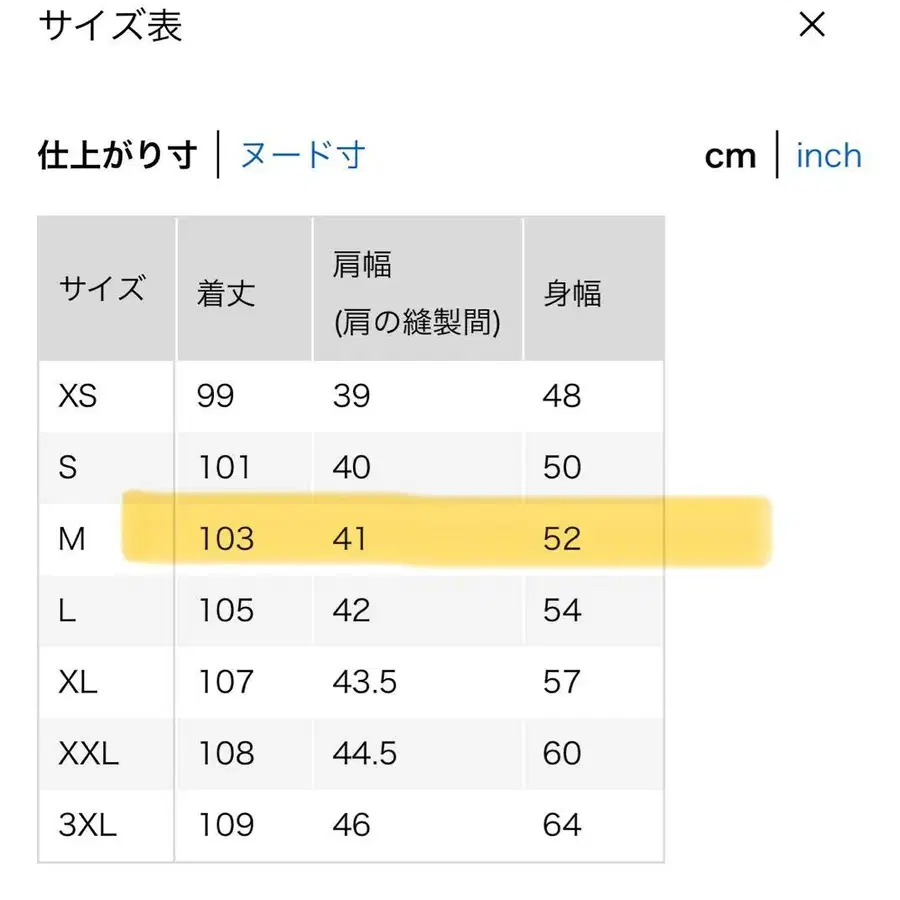Select the 仕上がり寸 tab
The height and width of the screenshot is (900, 900).
[115, 155]
